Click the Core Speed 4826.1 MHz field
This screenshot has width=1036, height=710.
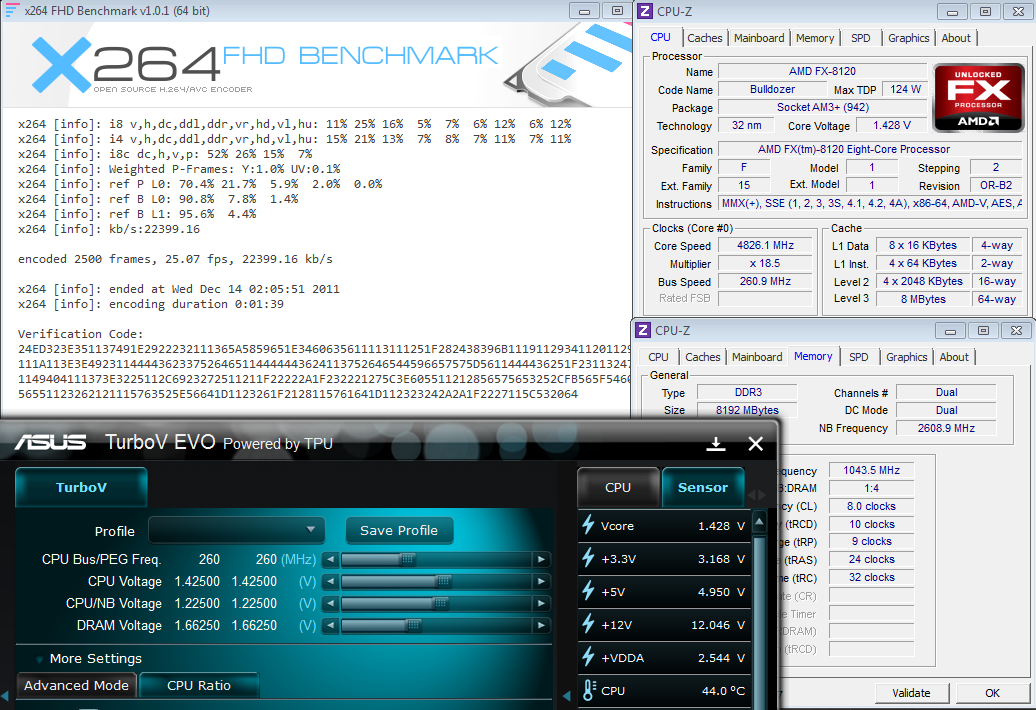[765, 245]
